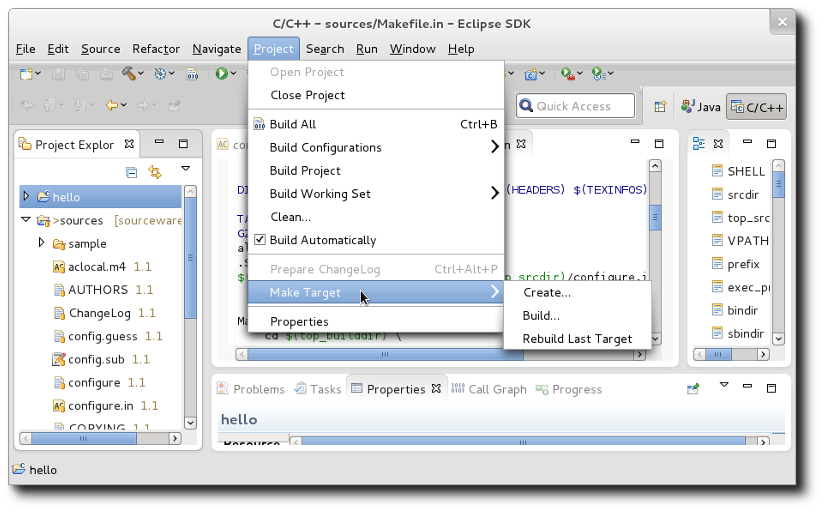This screenshot has height=516, width=827.
Task: Click the yellow Back navigation arrow
Action: coord(112,105)
